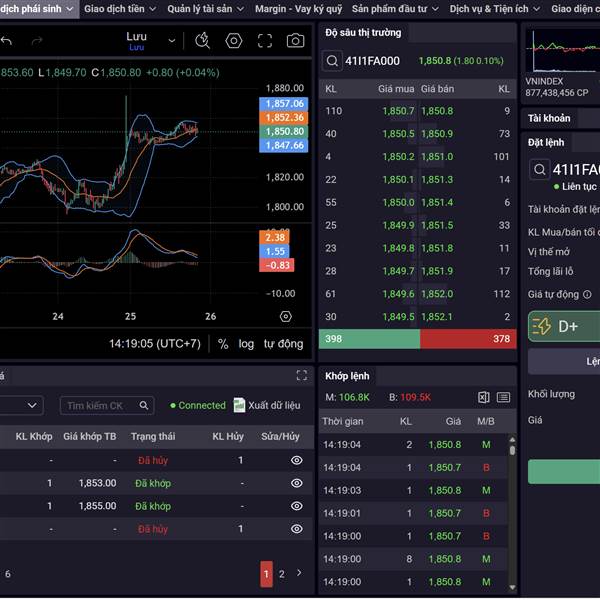Click Xuất dữ liệu export button
This screenshot has height=600, width=600.
[267, 405]
